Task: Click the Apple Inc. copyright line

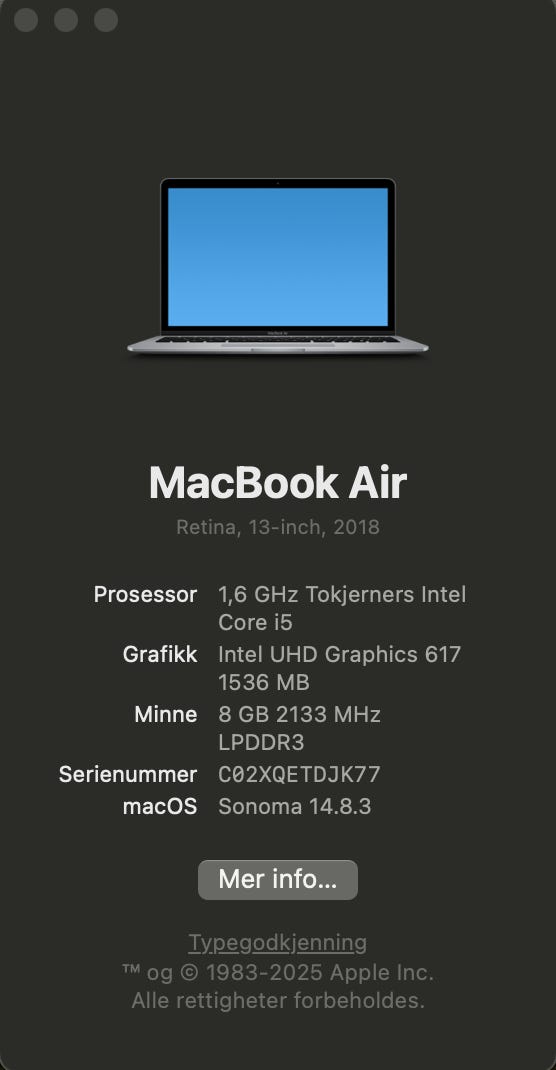Action: pyautogui.click(x=278, y=972)
